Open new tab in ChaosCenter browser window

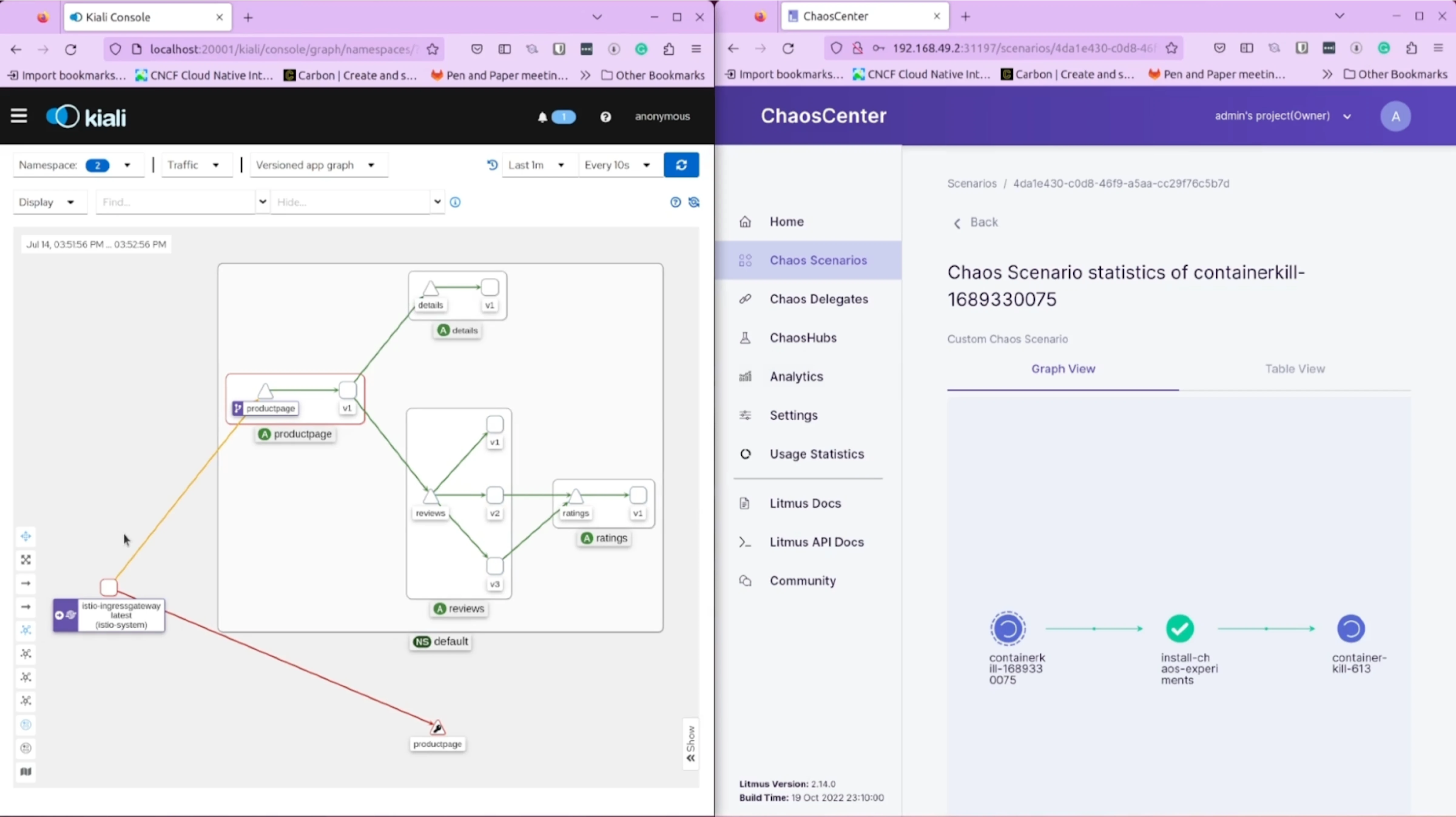(966, 16)
